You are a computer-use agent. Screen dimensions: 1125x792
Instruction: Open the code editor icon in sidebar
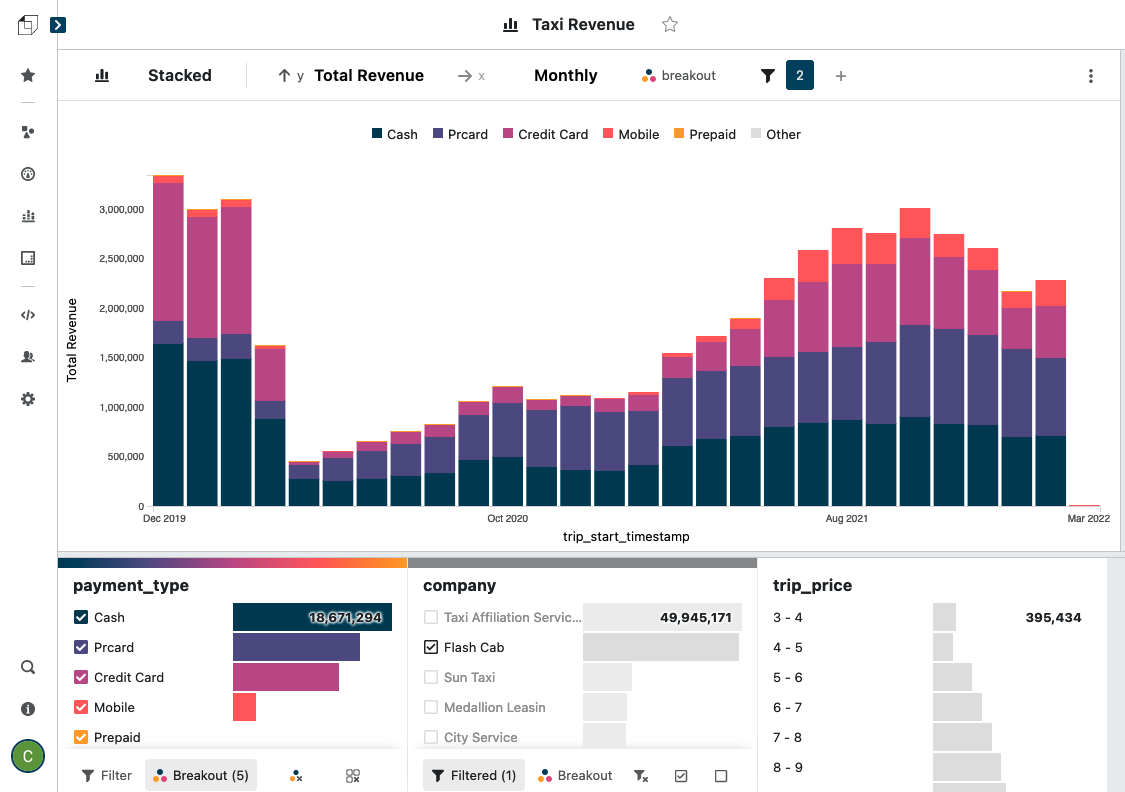(28, 315)
